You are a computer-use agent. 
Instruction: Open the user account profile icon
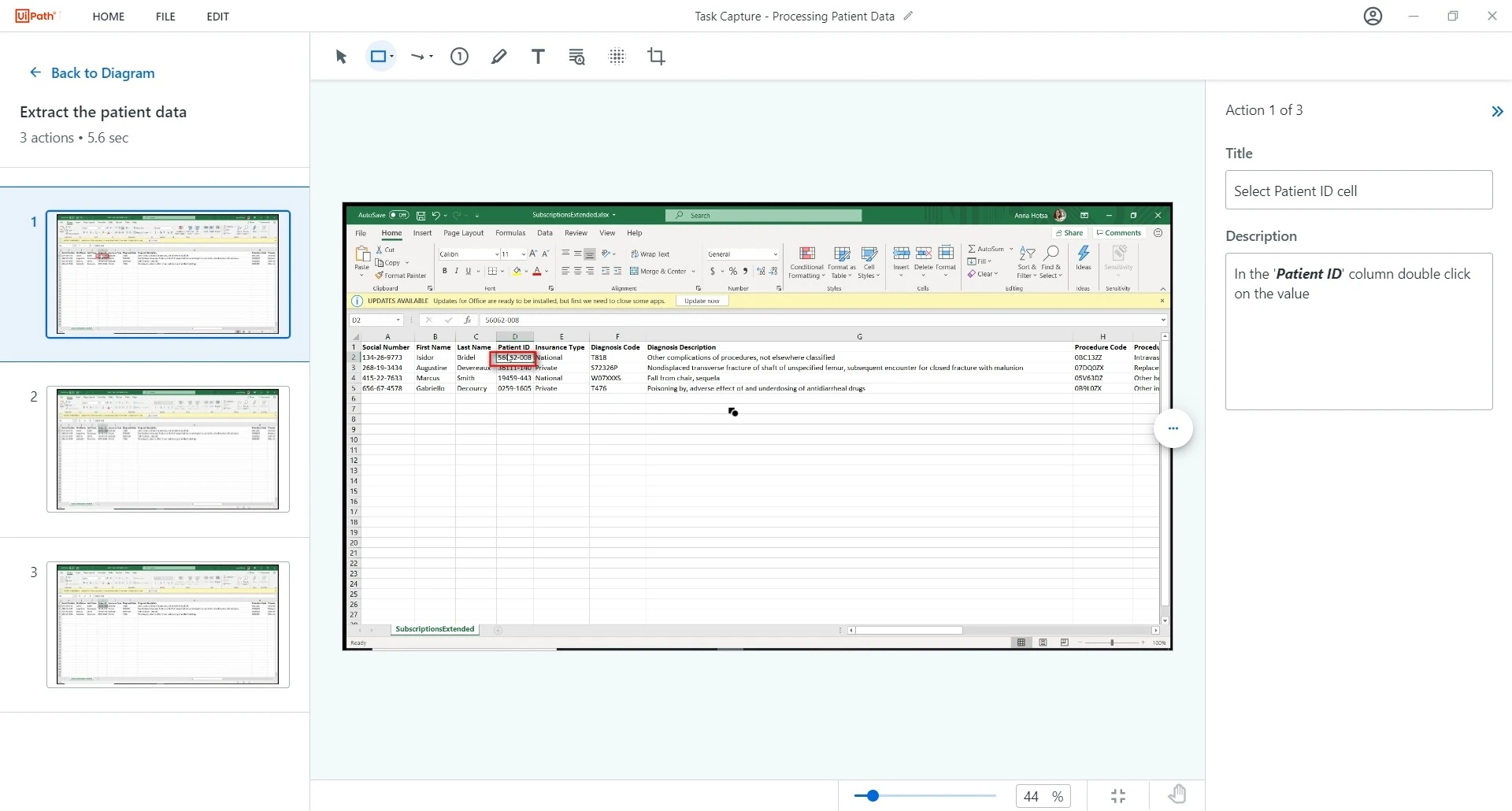point(1373,16)
